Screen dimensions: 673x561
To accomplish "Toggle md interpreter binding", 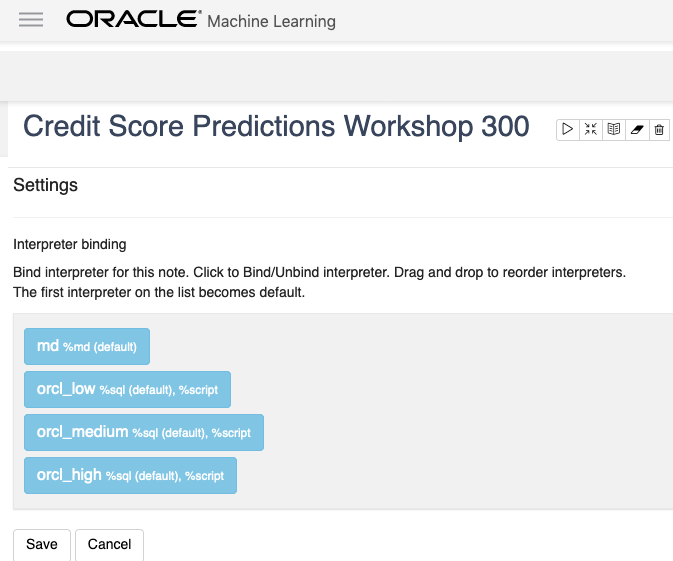I will (x=87, y=346).
